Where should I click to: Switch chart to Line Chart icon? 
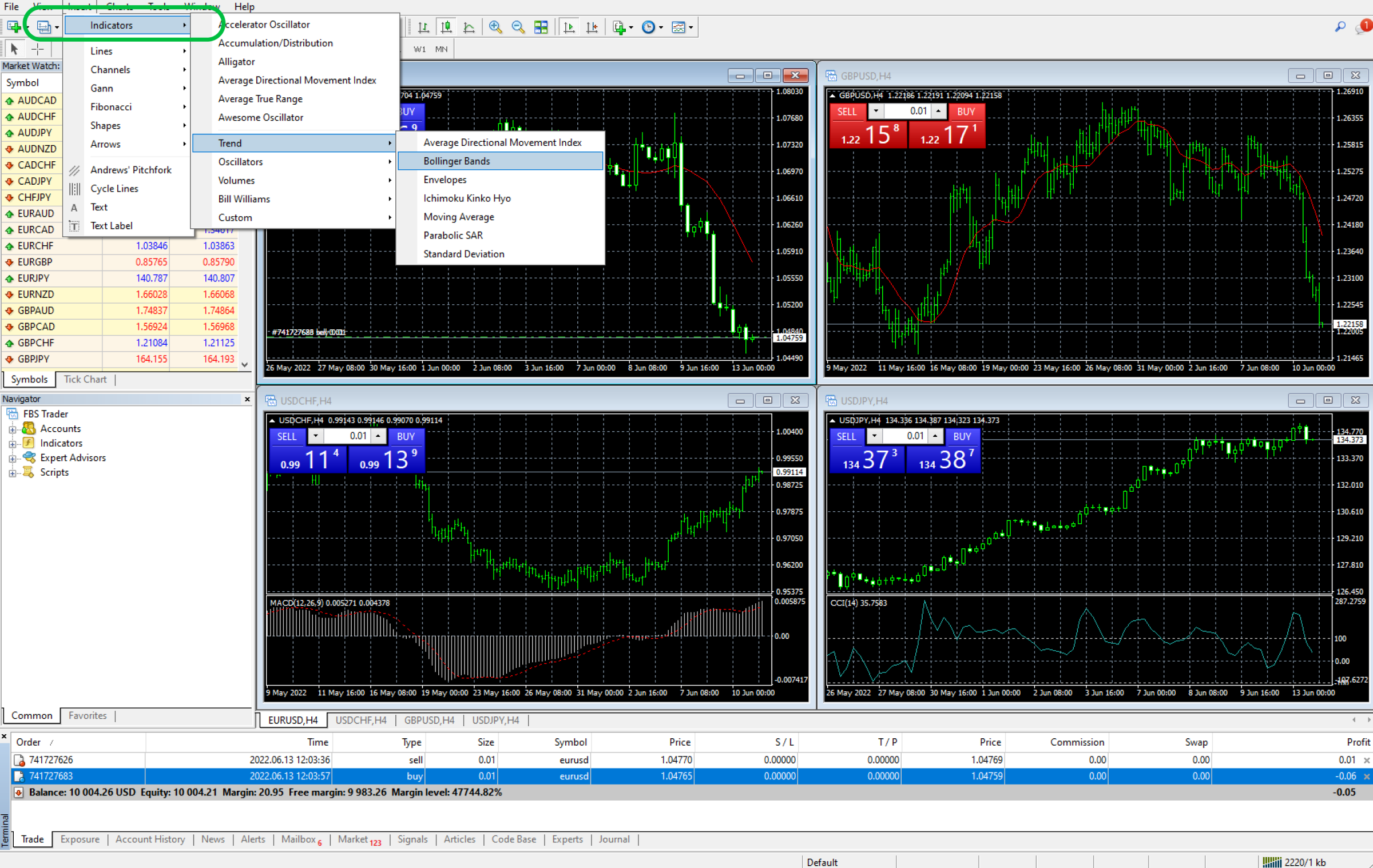pyautogui.click(x=469, y=27)
